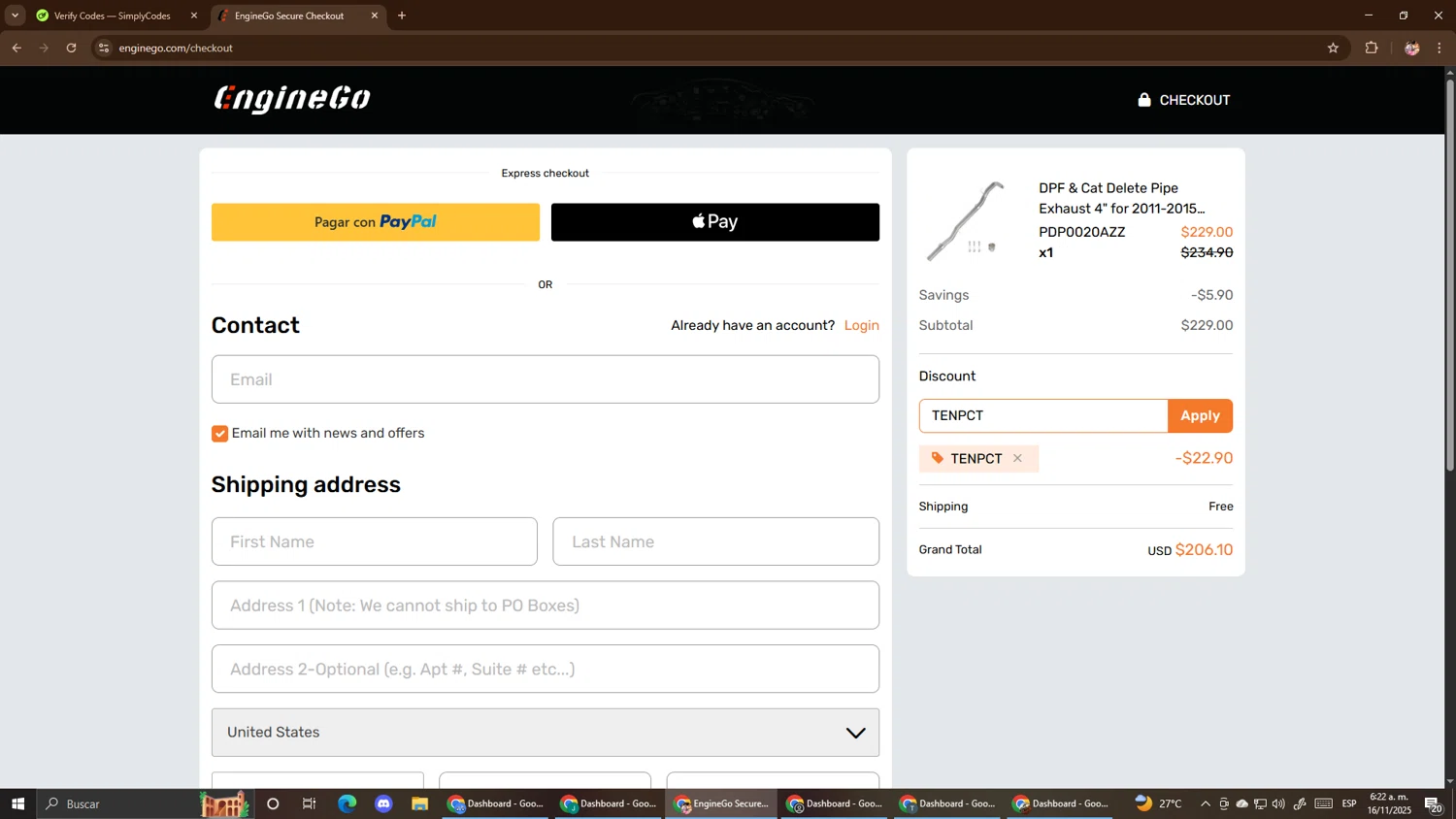Close the EngineGo Secure Checkout tab
Image resolution: width=1456 pixels, height=819 pixels.
pyautogui.click(x=375, y=16)
